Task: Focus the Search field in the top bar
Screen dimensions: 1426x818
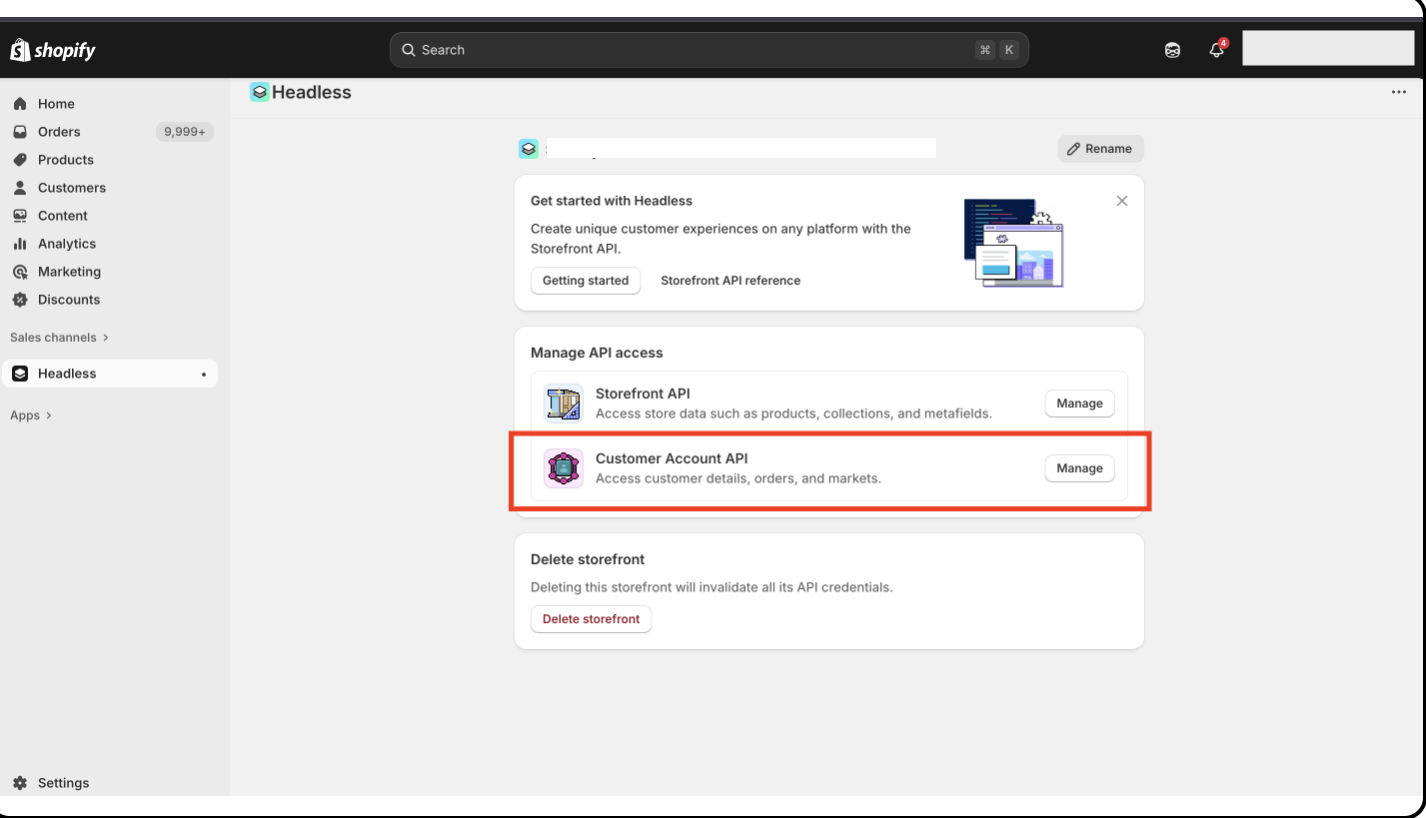Action: pos(709,50)
